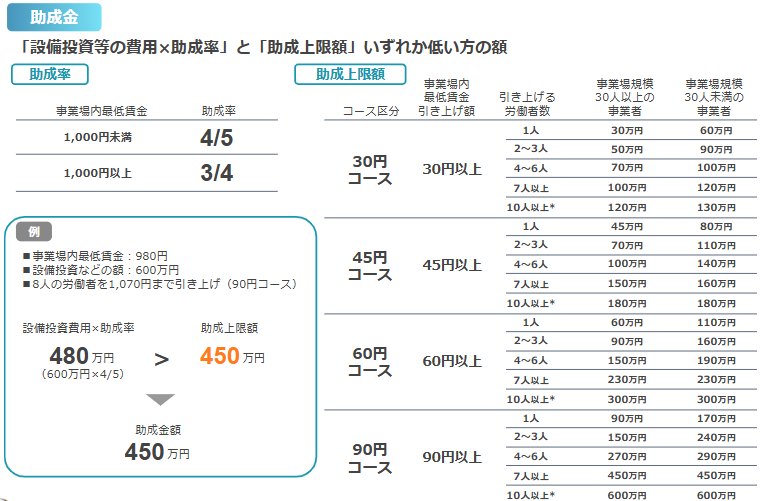Click the 80万円 cell

(x=716, y=227)
